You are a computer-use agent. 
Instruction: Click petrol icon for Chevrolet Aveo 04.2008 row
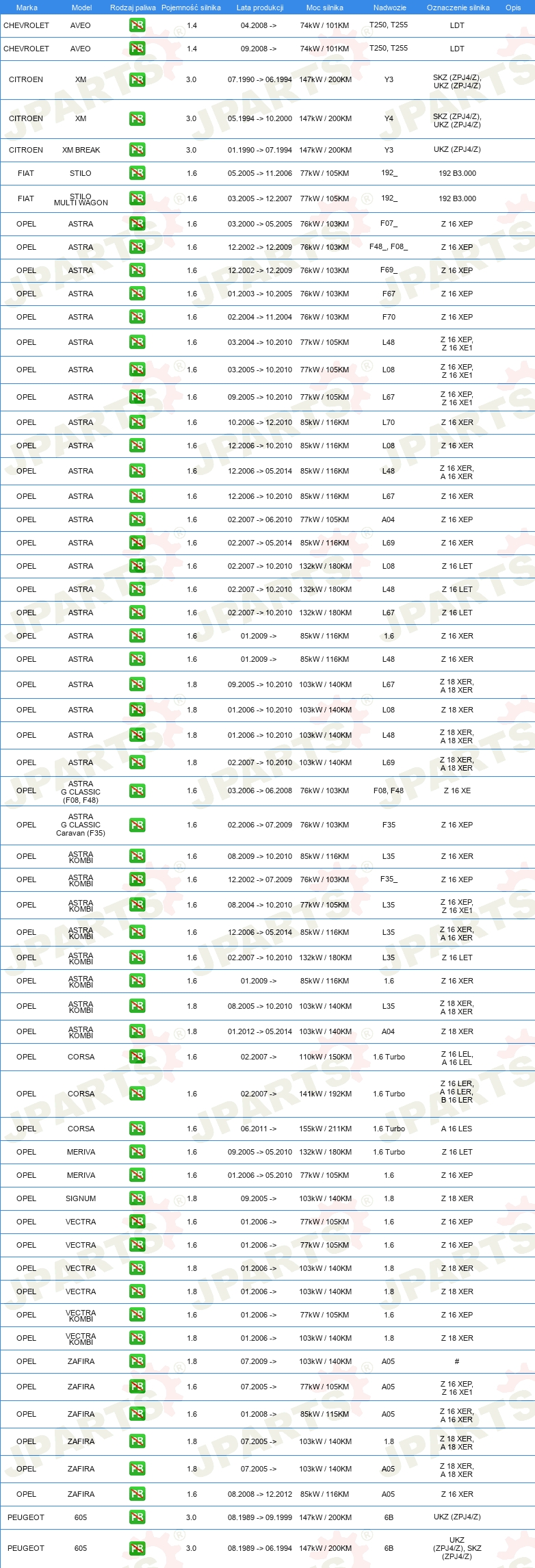[137, 25]
